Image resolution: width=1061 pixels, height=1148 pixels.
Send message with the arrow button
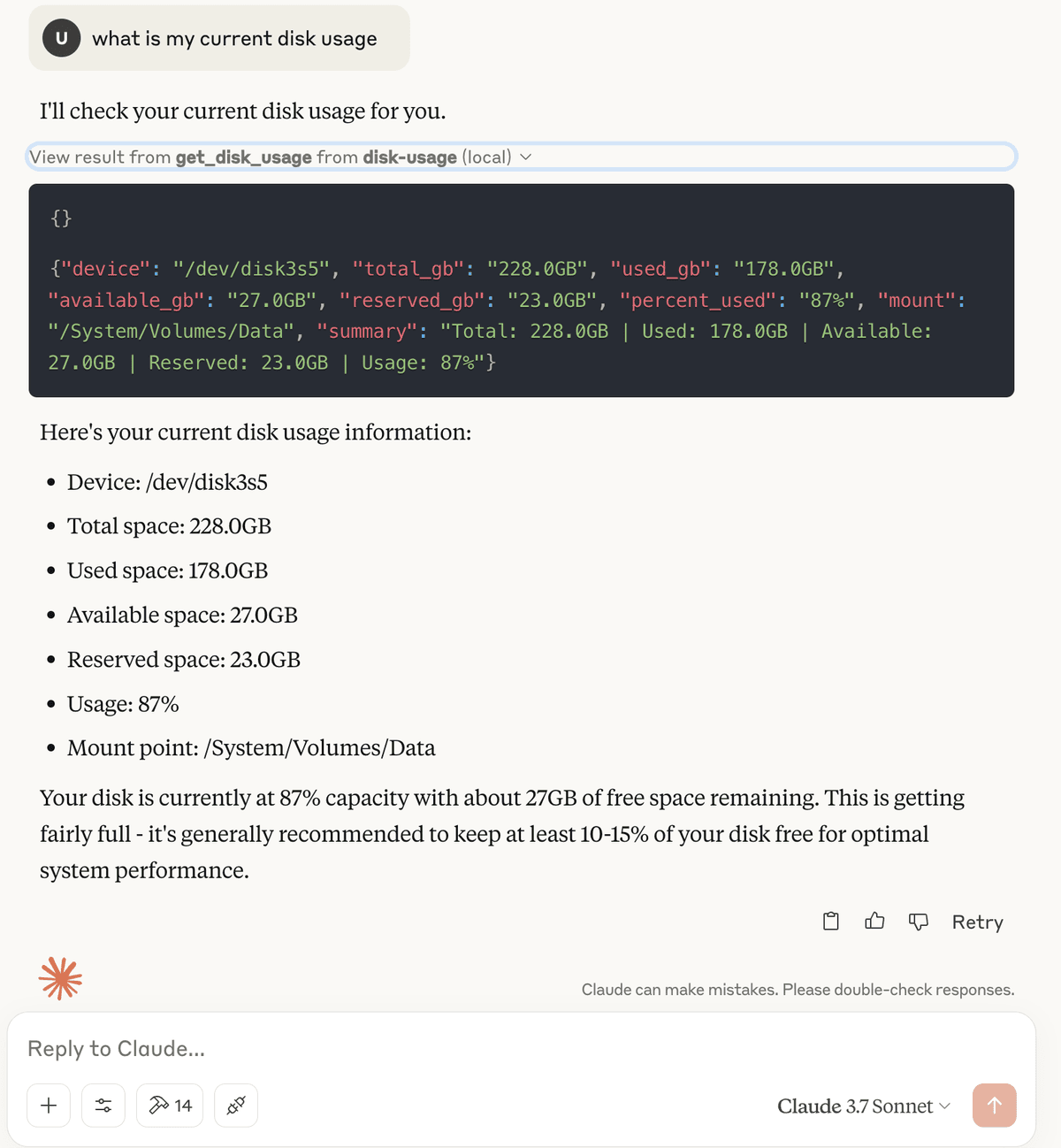click(994, 1106)
